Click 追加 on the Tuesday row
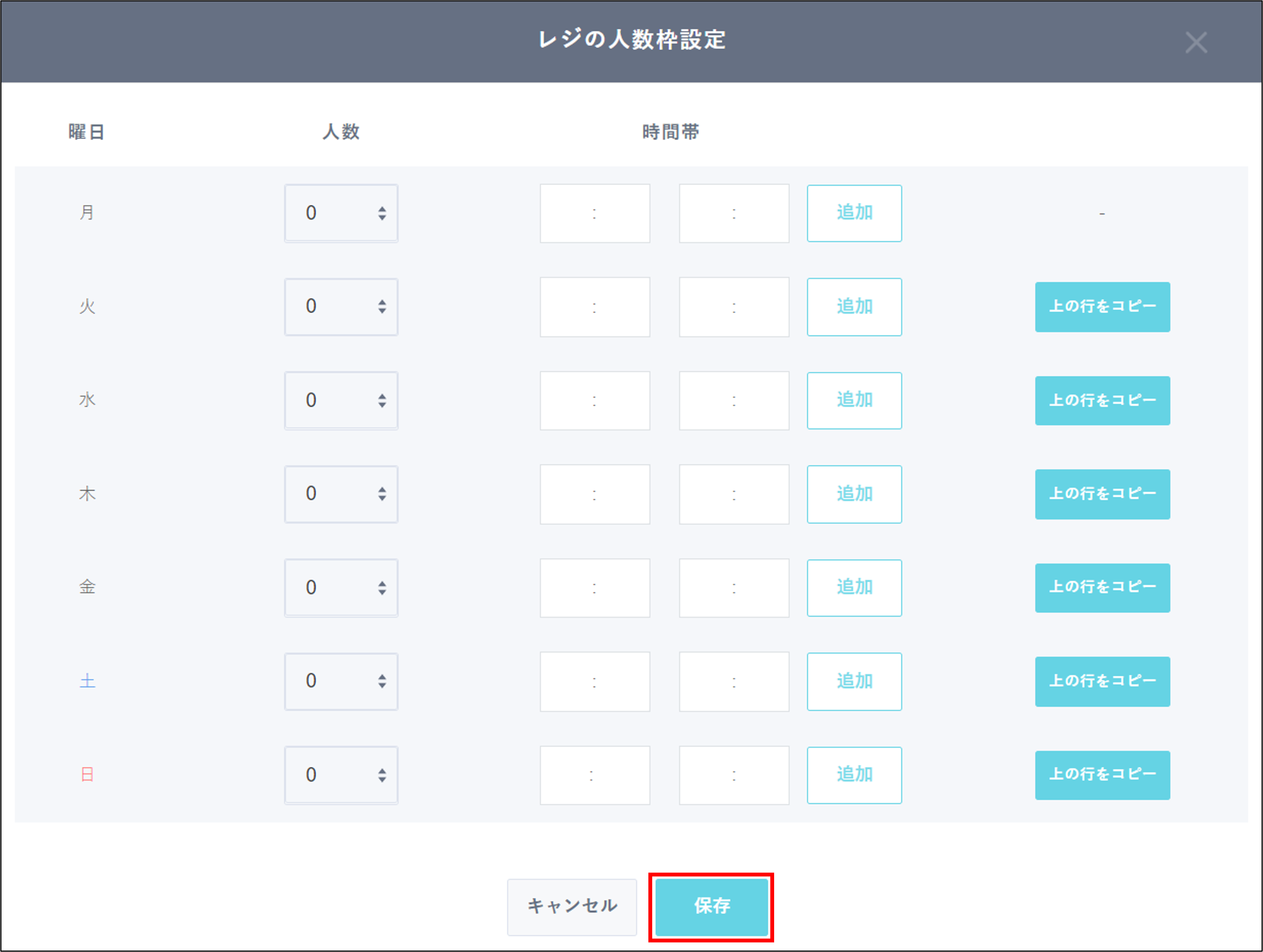The width and height of the screenshot is (1263, 952). coord(854,307)
